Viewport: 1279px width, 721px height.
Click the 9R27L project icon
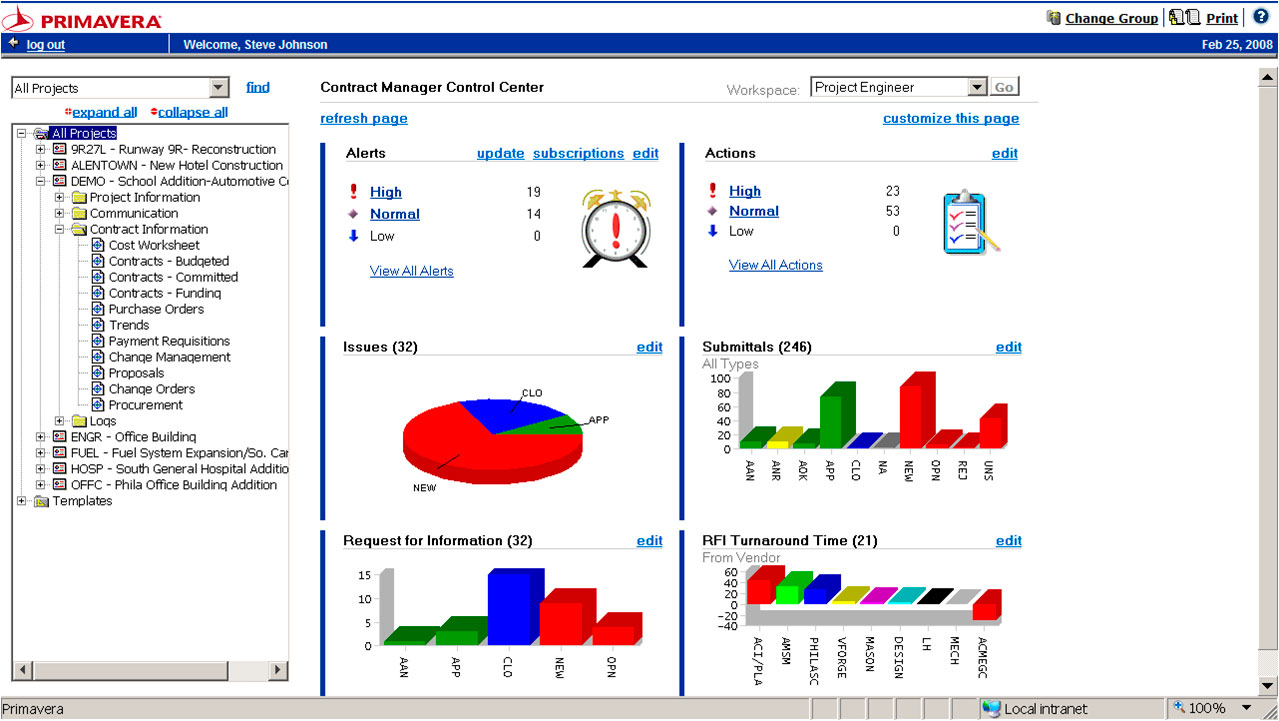click(x=60, y=149)
